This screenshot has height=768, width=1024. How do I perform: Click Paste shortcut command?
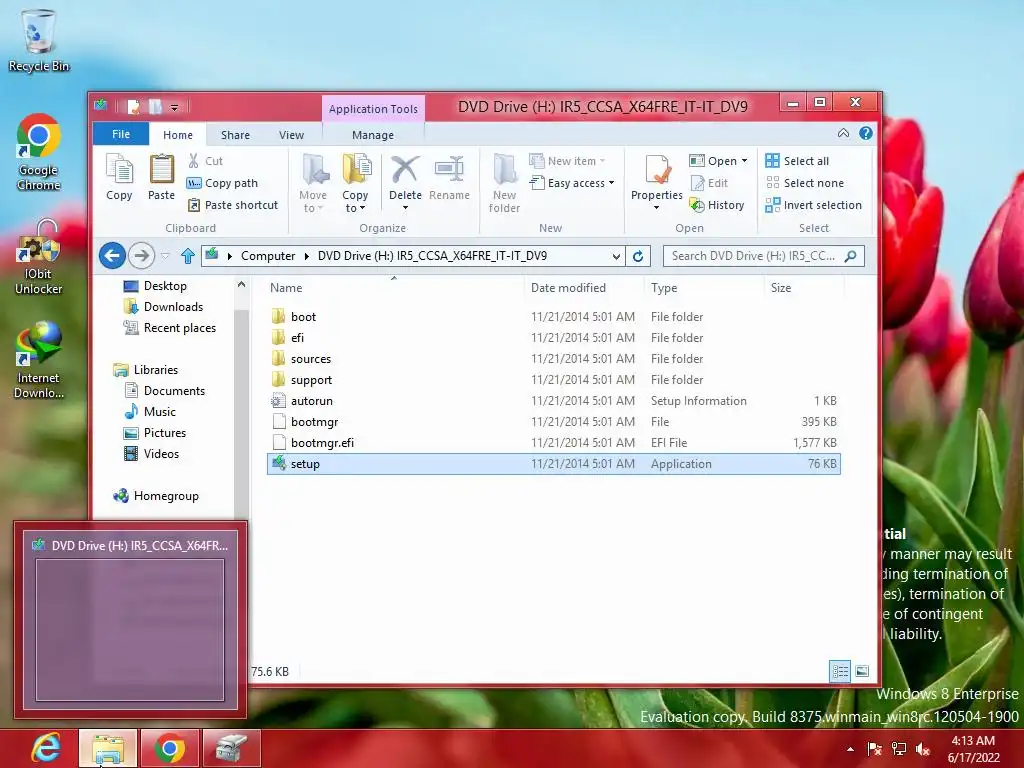233,205
